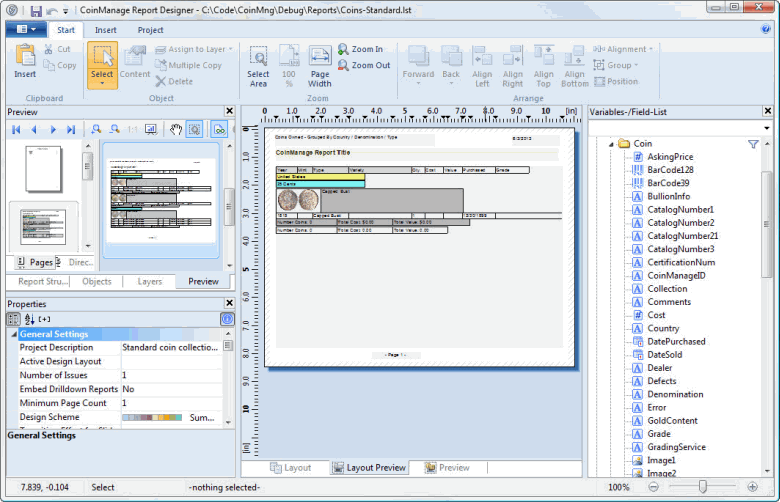Click the zoom slider handle in status bar

point(702,487)
